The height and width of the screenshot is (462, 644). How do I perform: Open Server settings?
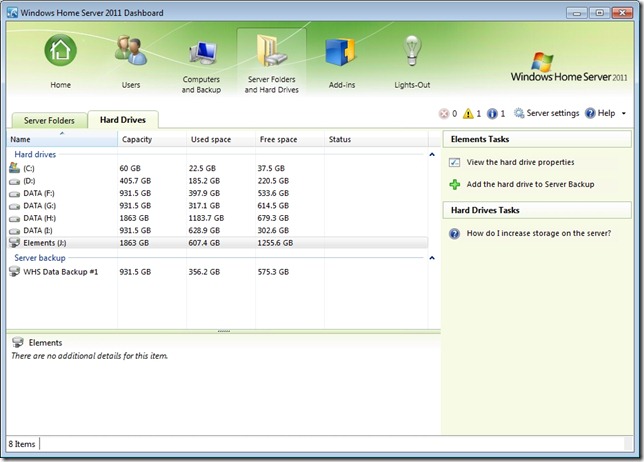547,114
